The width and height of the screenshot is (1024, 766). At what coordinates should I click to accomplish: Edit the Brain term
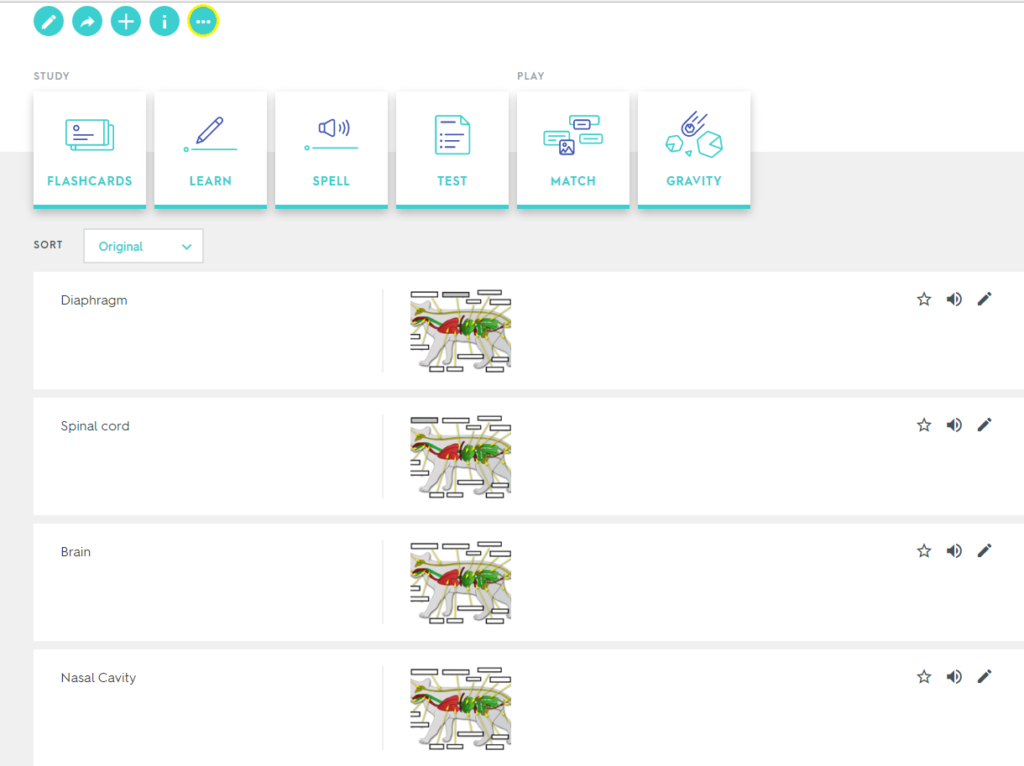[984, 551]
